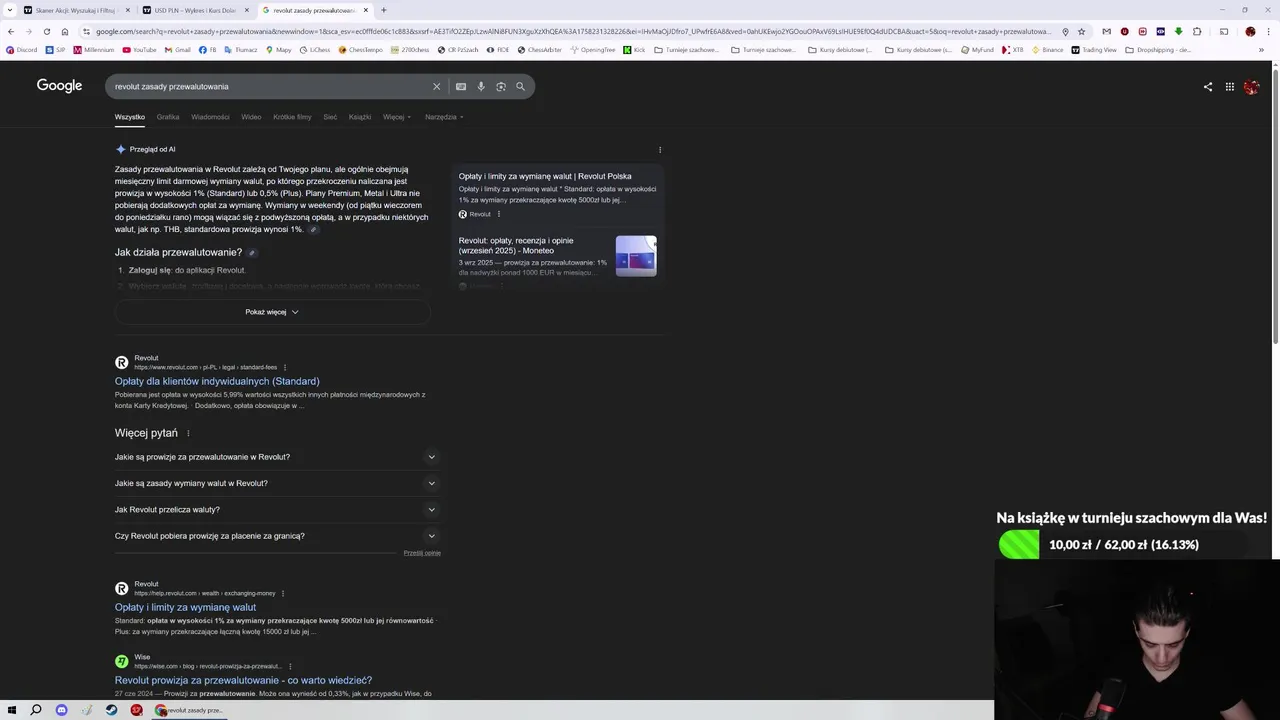The height and width of the screenshot is (720, 1280).
Task: Open Google Lens image search
Action: (501, 87)
